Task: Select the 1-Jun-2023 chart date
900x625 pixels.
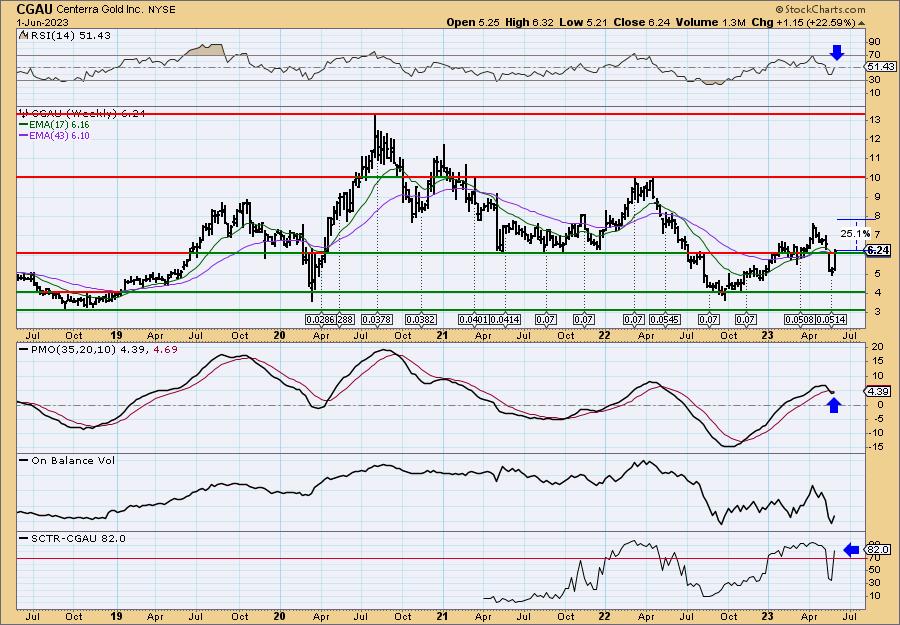Action: pyautogui.click(x=42, y=22)
